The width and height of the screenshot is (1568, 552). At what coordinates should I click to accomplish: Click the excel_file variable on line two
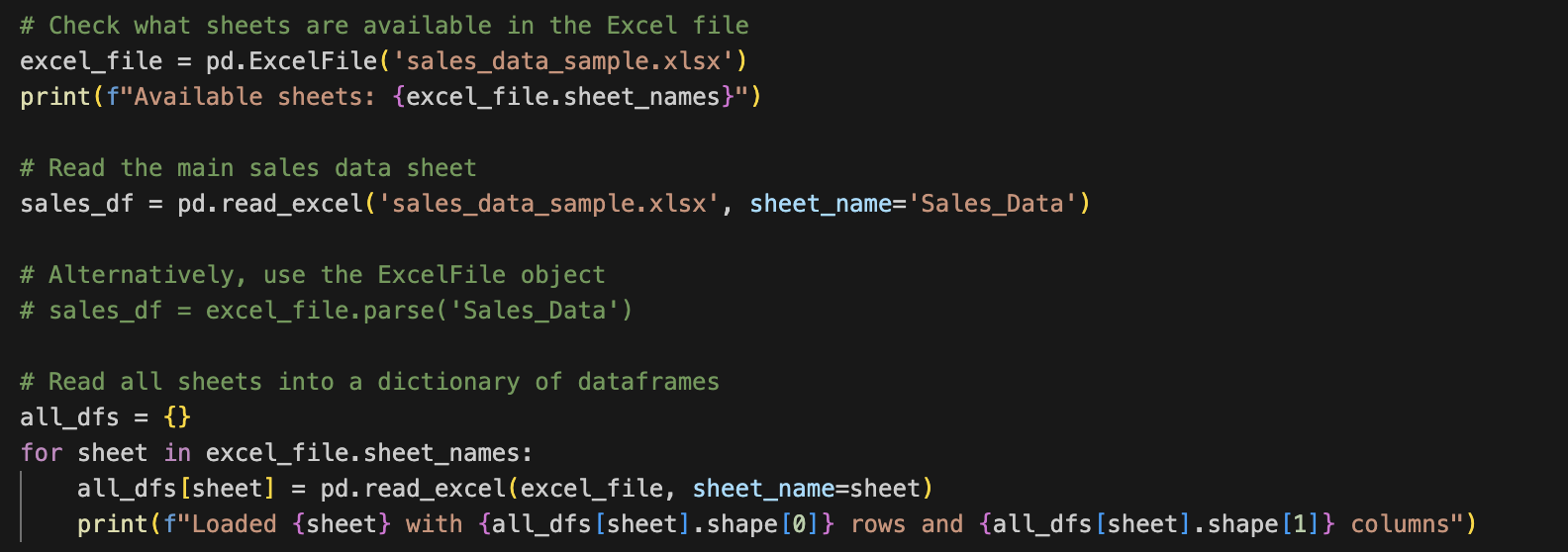point(91,61)
